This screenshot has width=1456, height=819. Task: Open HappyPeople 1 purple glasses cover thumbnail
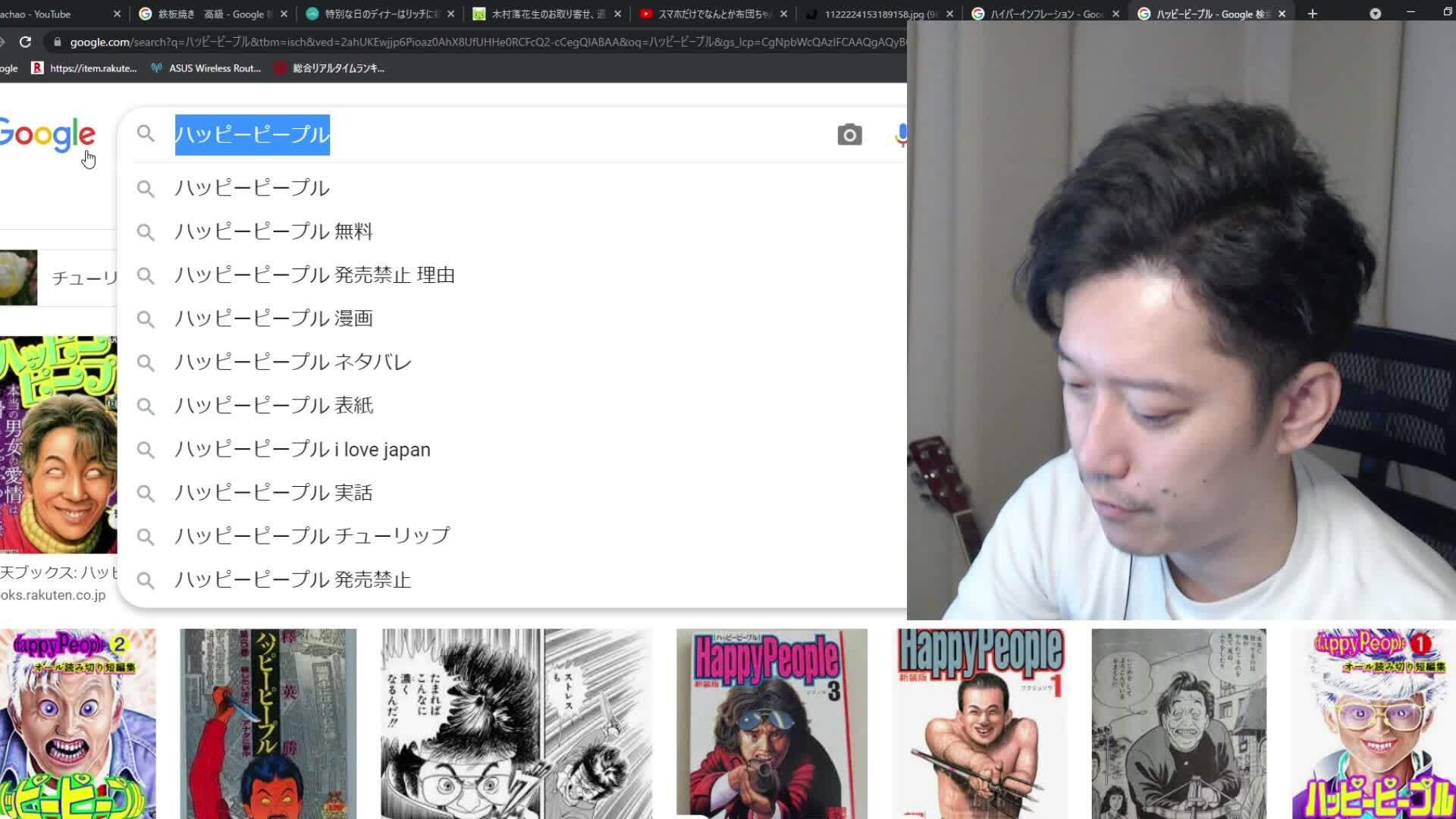(x=1373, y=723)
